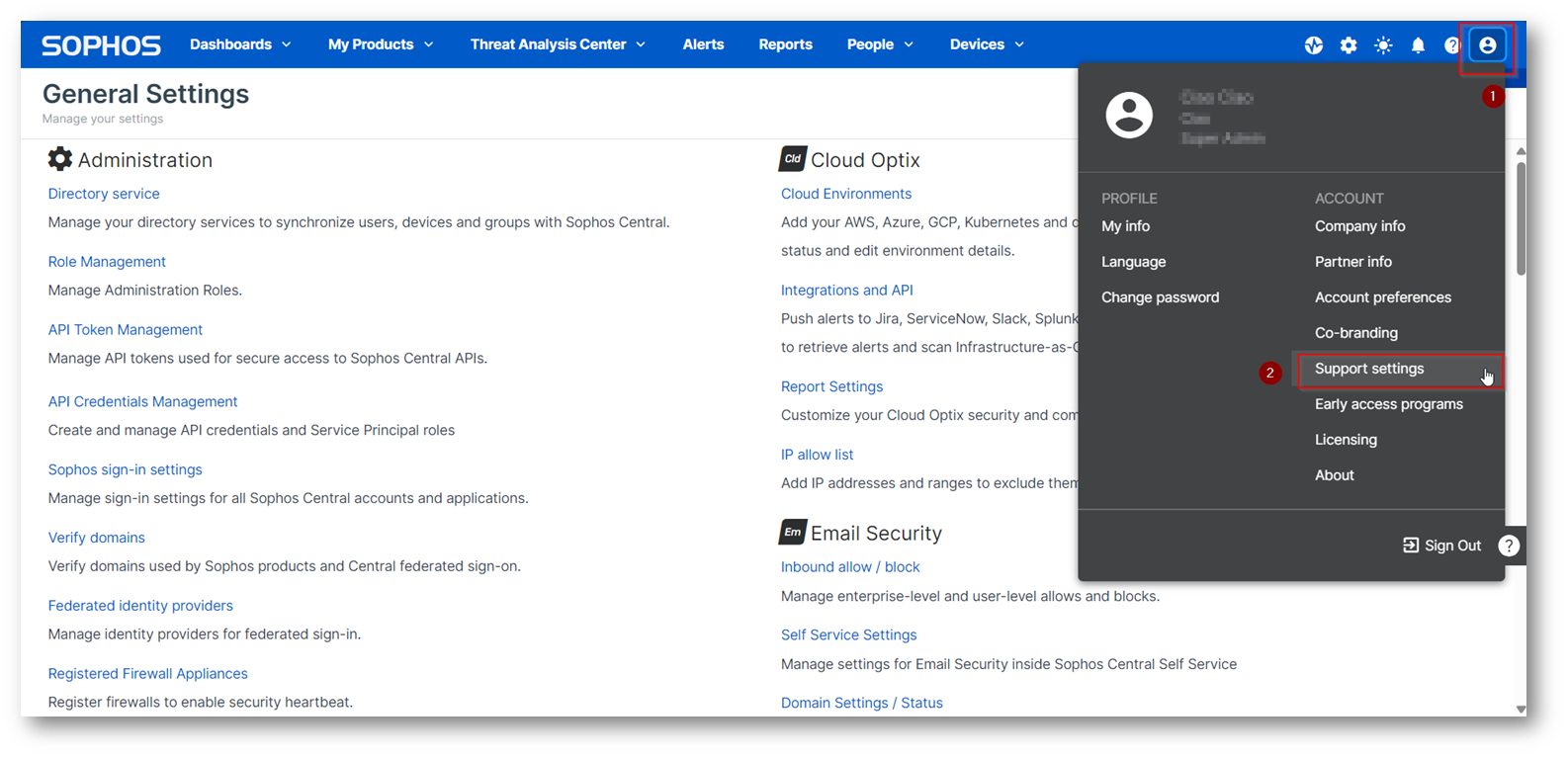The height and width of the screenshot is (758, 1568).
Task: Click the scrollbar up arrow
Action: tap(1521, 151)
